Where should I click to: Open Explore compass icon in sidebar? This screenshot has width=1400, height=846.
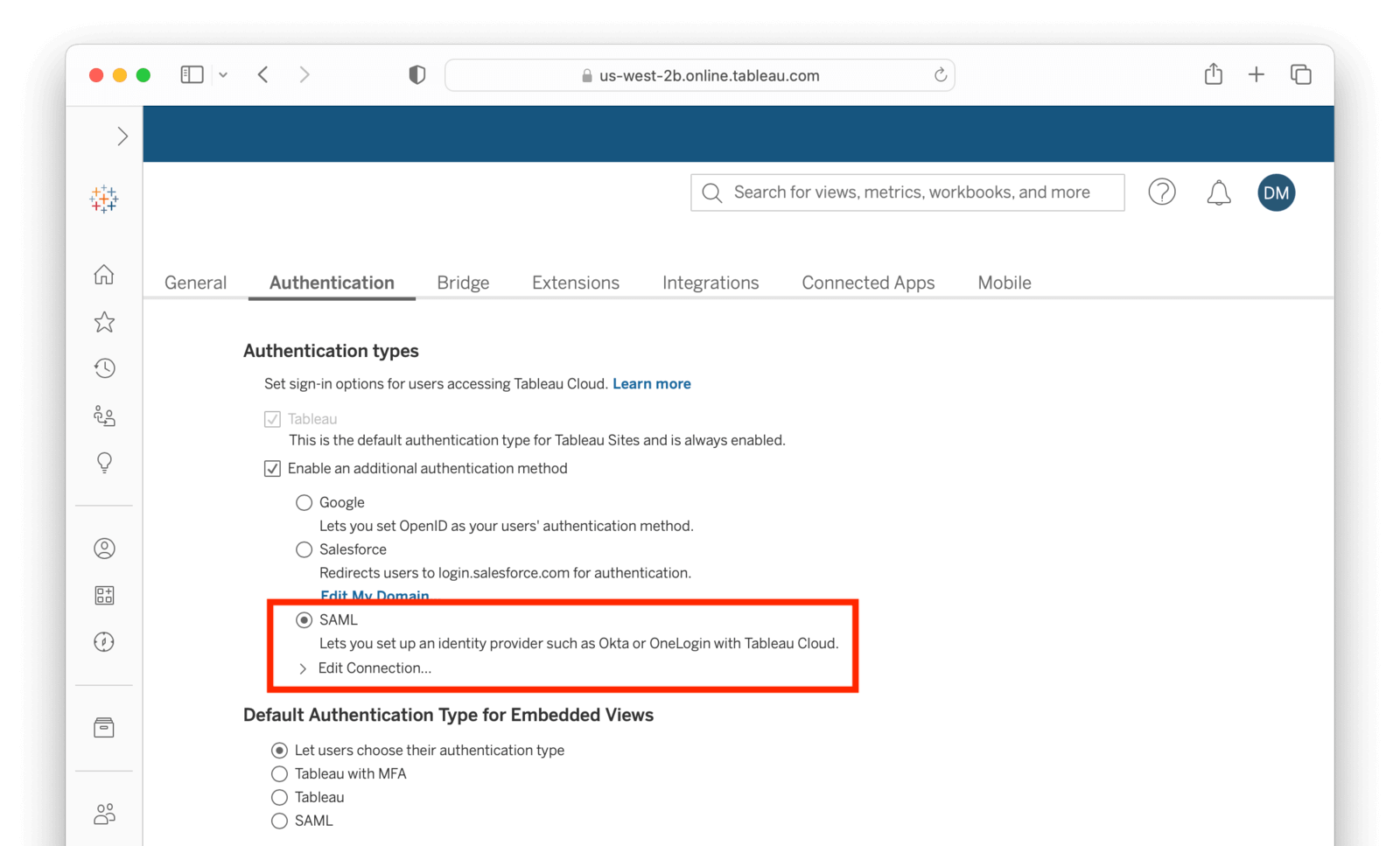(x=104, y=642)
